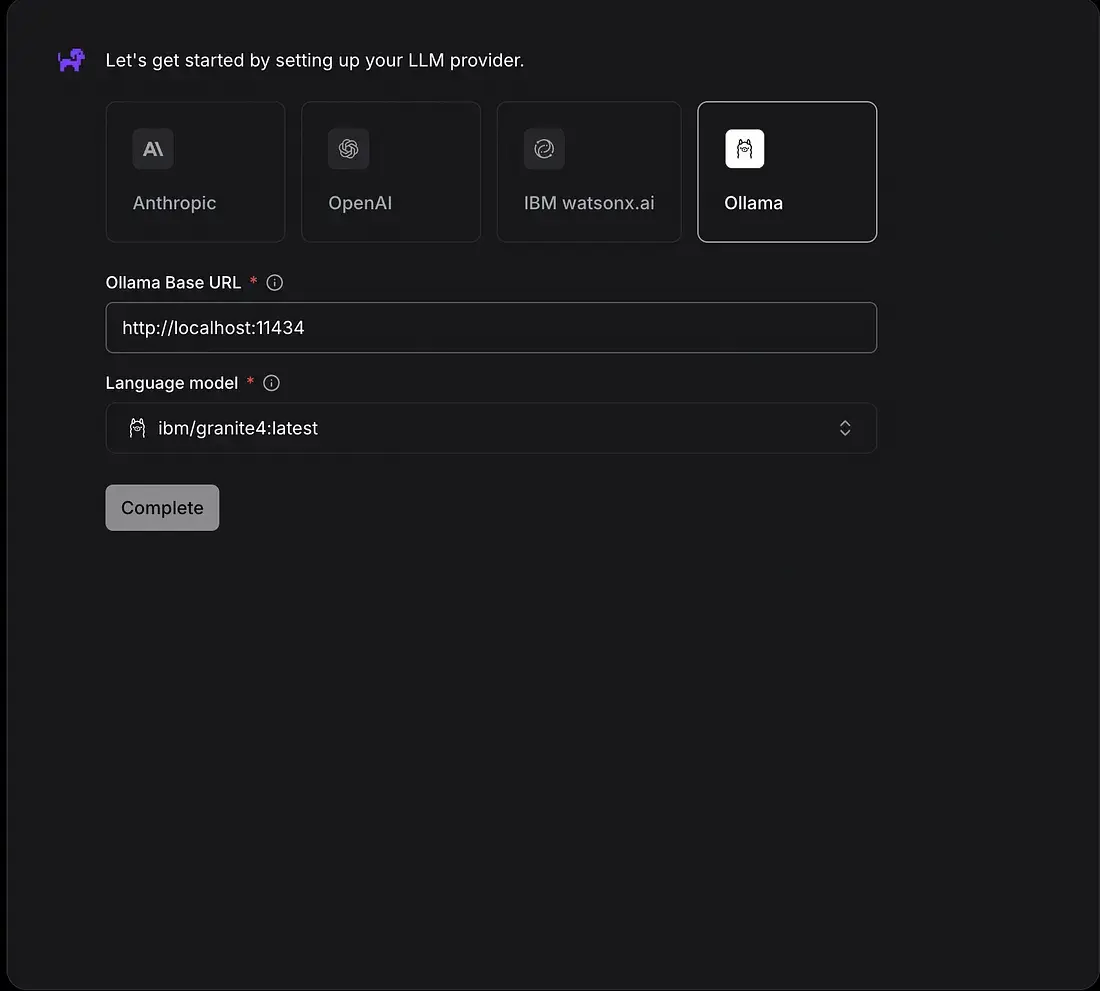Click the IBM watsonx.ai logo icon
Viewport: 1100px width, 991px height.
coord(544,149)
